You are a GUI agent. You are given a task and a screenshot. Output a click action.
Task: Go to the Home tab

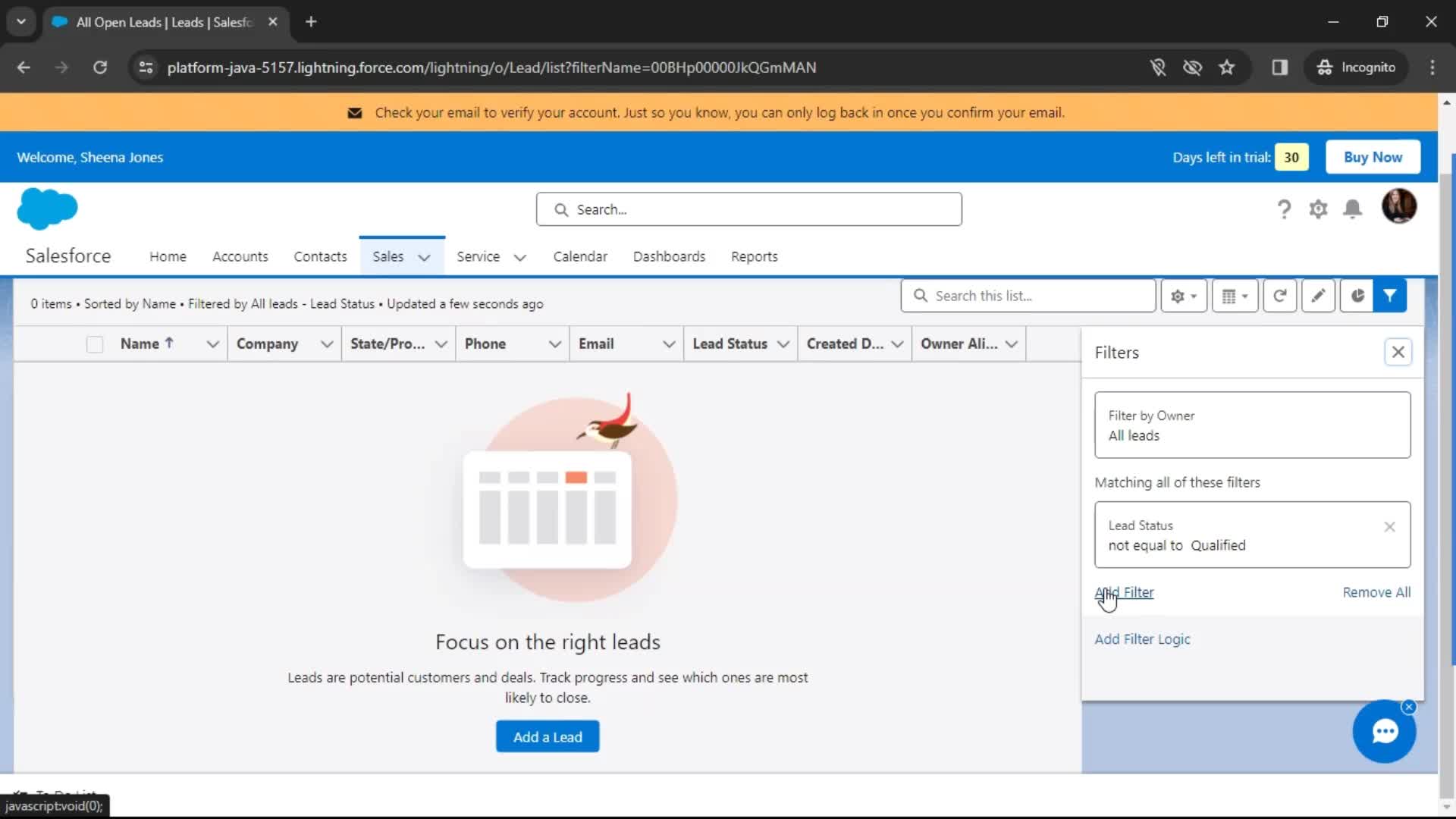(x=168, y=256)
